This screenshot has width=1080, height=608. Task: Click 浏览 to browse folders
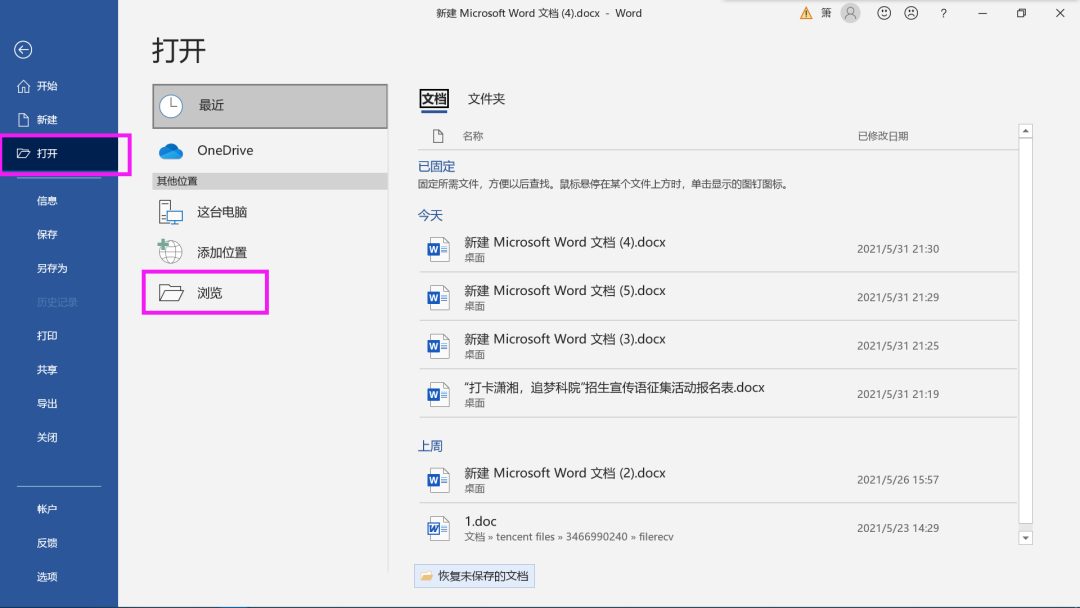tap(208, 293)
